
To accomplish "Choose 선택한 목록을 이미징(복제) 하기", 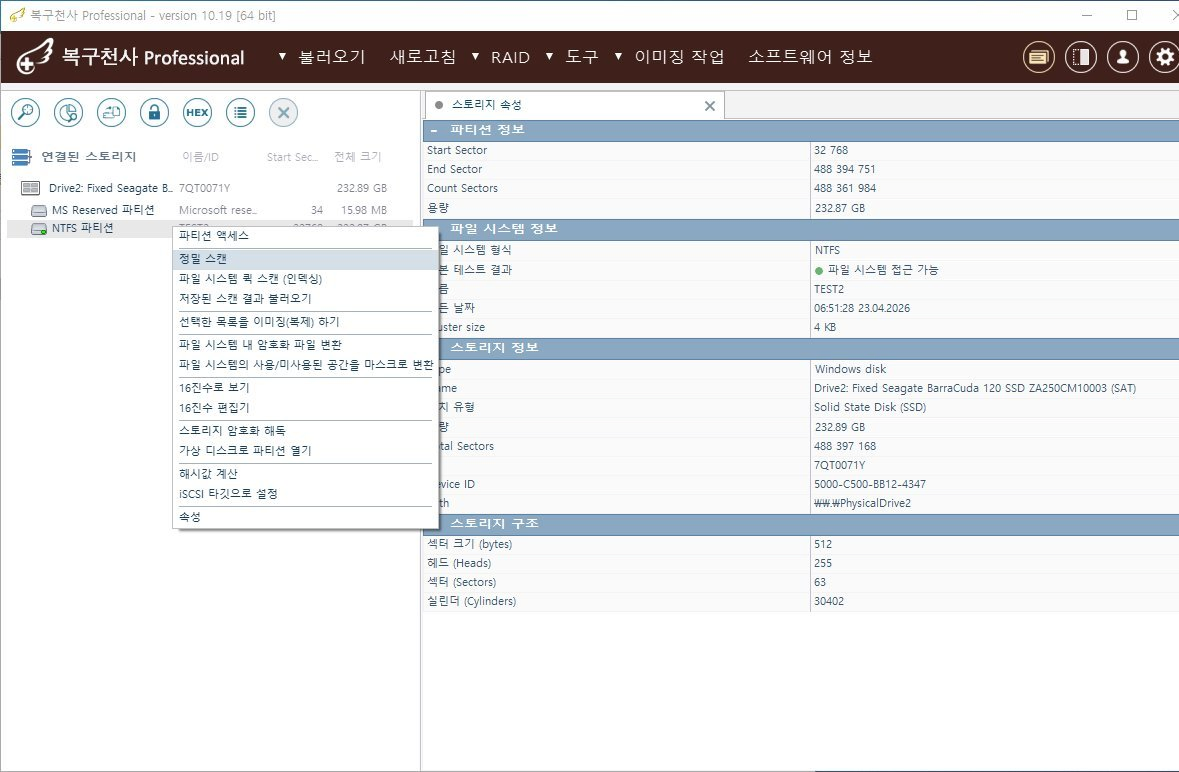I will tap(305, 322).
